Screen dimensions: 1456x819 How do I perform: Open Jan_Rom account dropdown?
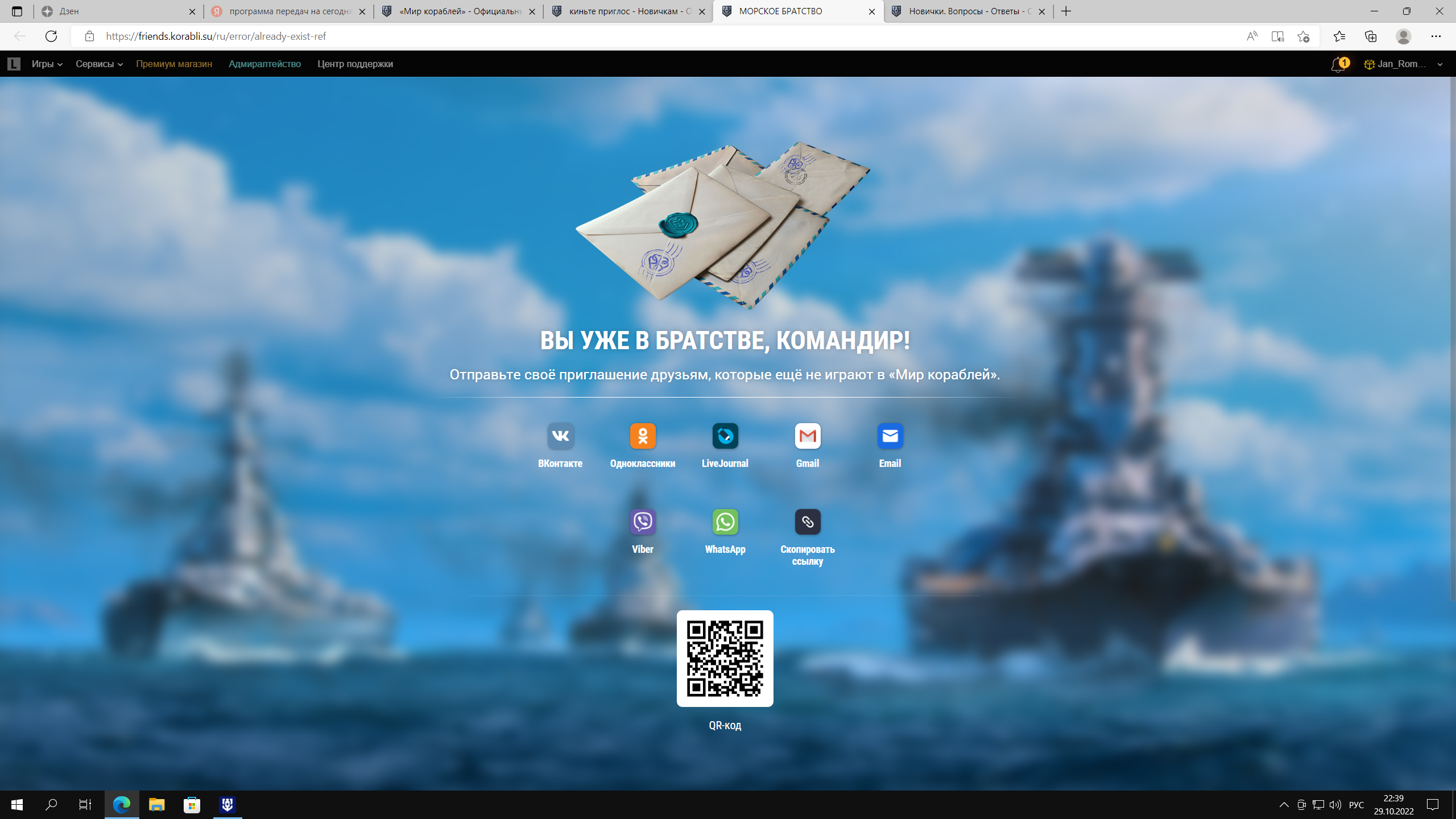click(1403, 64)
